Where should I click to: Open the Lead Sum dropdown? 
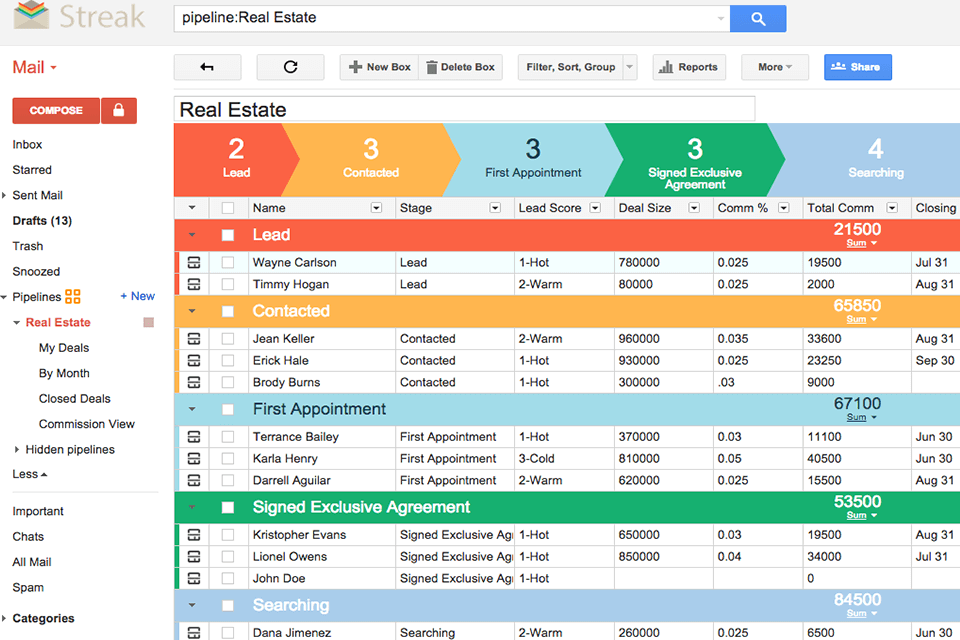click(861, 243)
